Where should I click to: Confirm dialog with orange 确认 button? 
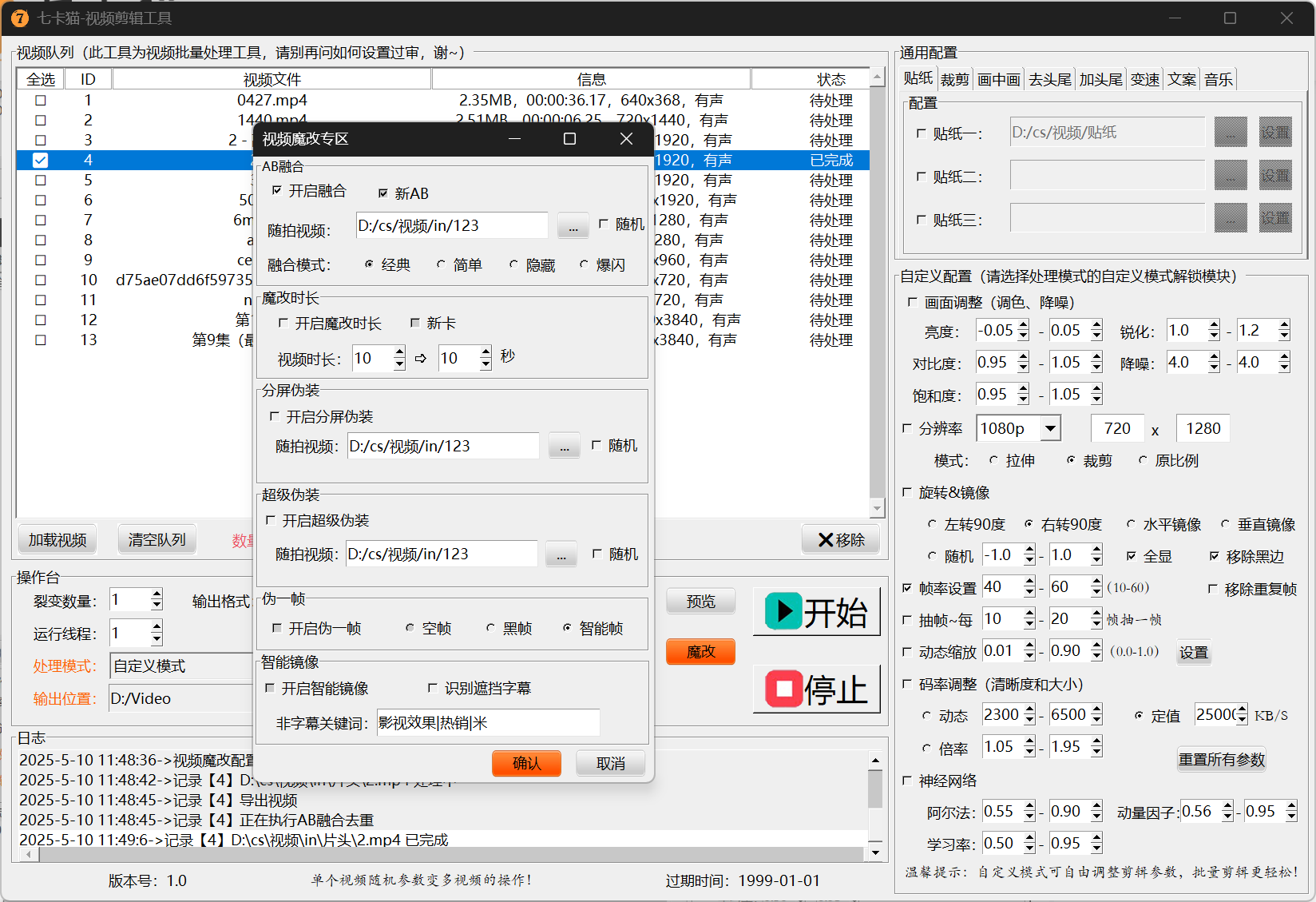click(x=526, y=764)
